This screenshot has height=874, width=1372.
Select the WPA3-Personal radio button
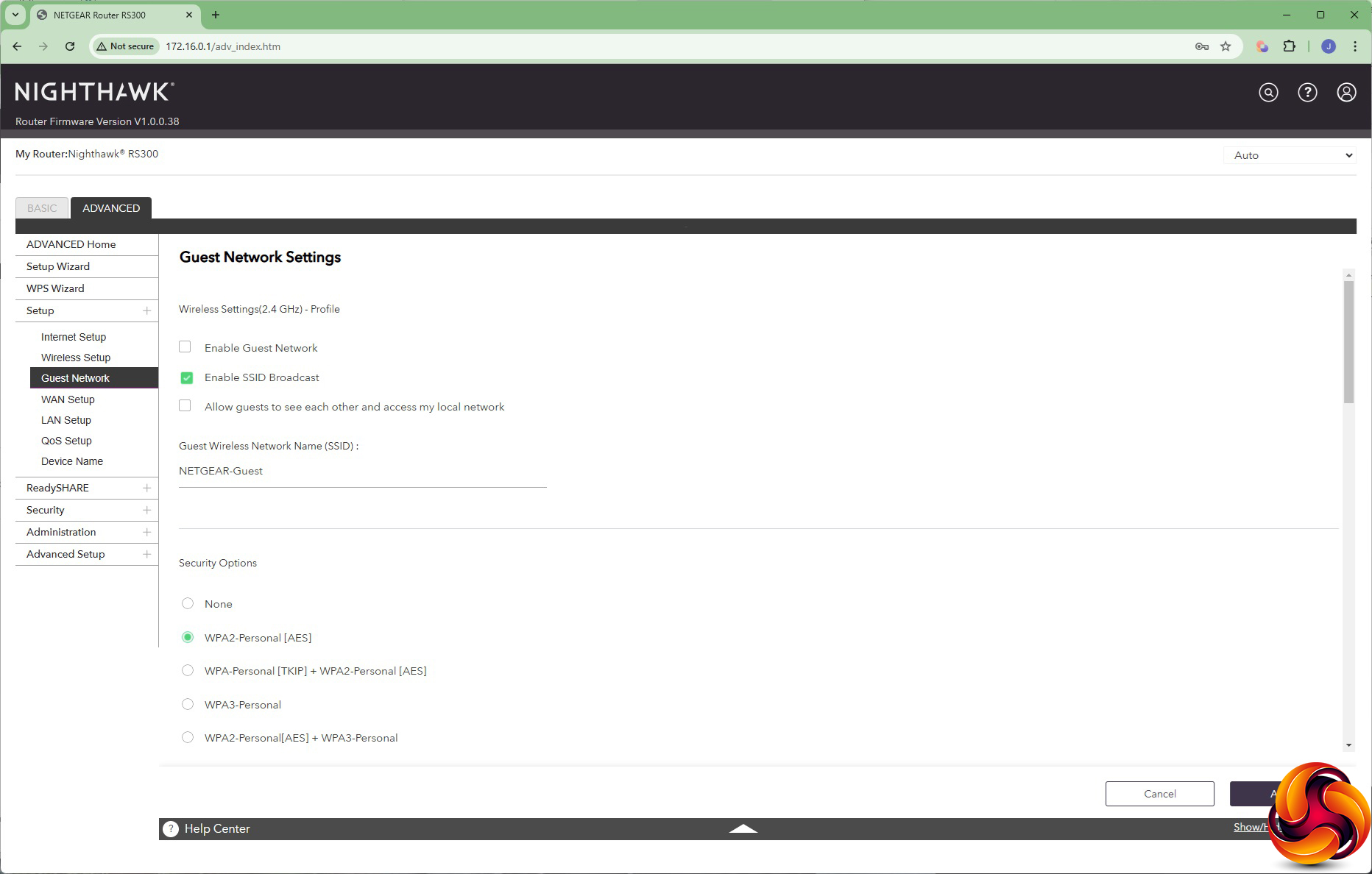[188, 704]
